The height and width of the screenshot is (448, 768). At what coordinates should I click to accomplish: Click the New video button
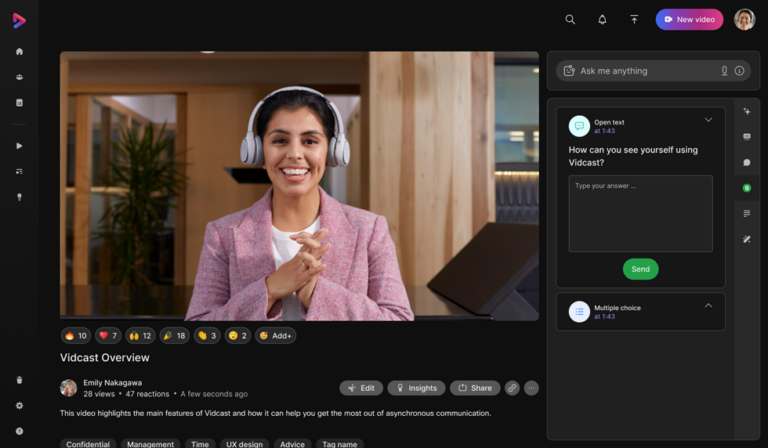[689, 19]
